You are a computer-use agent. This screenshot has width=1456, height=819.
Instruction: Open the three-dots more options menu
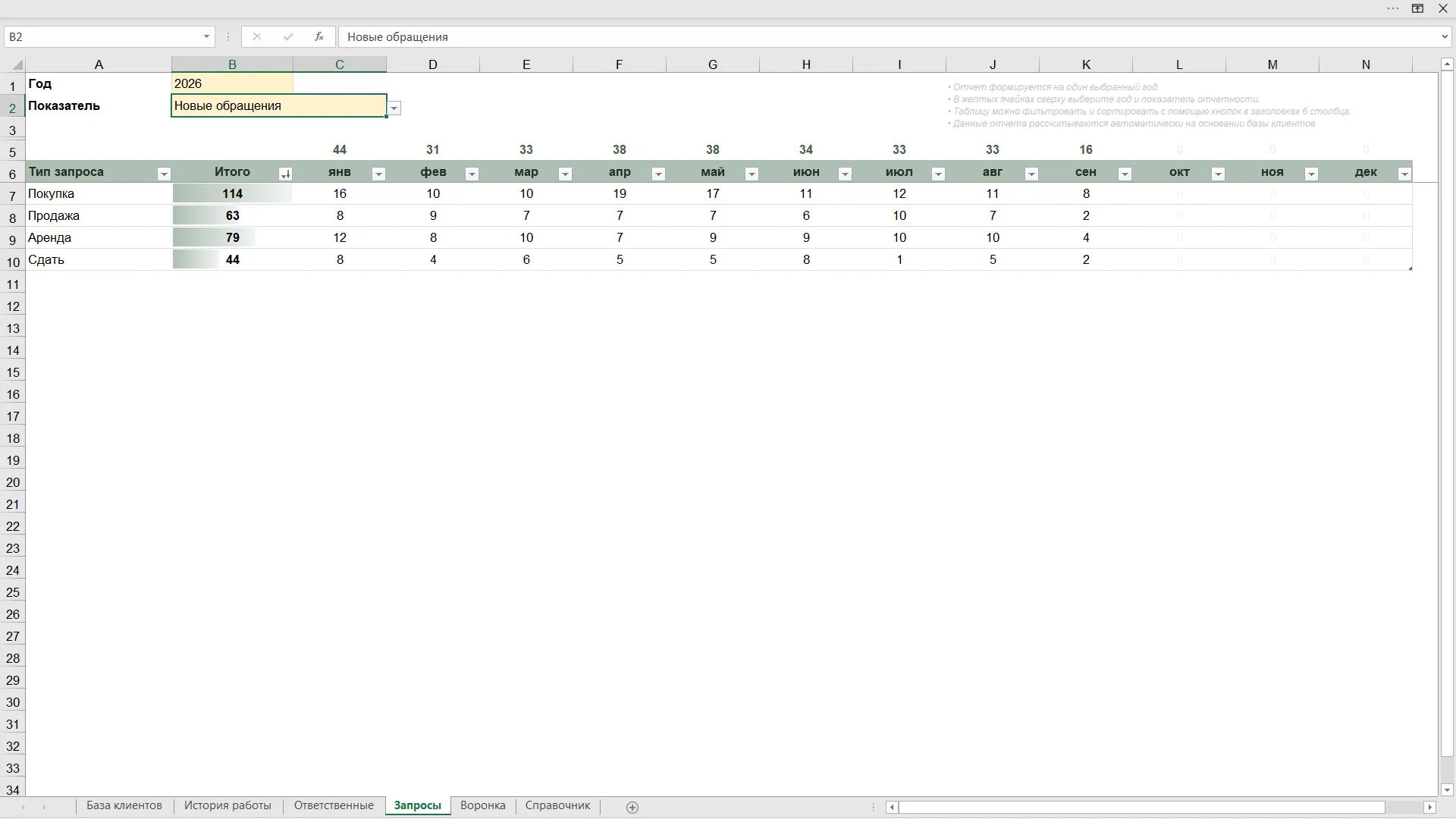click(1392, 8)
